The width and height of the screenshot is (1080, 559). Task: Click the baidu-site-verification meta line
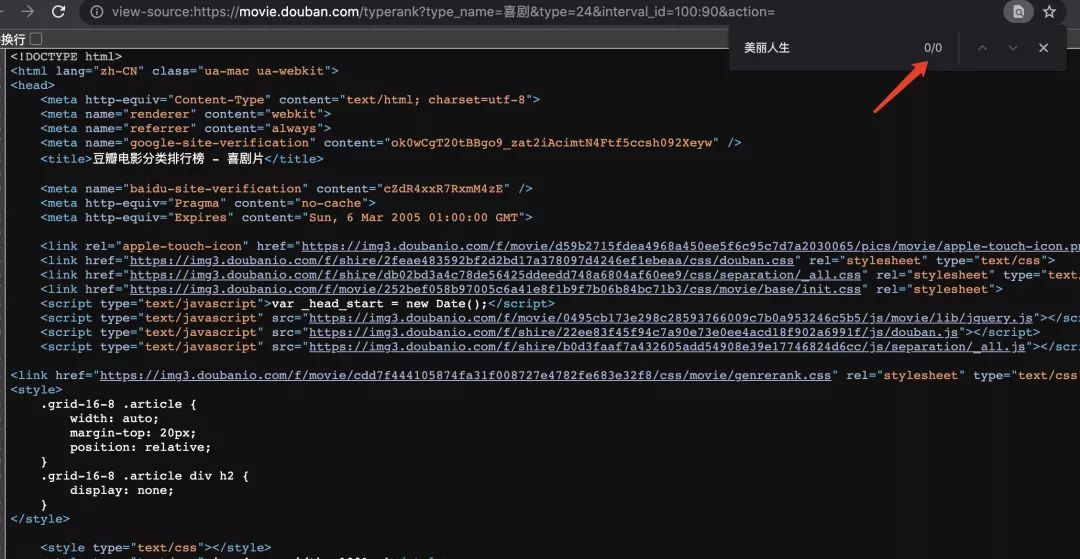[287, 189]
